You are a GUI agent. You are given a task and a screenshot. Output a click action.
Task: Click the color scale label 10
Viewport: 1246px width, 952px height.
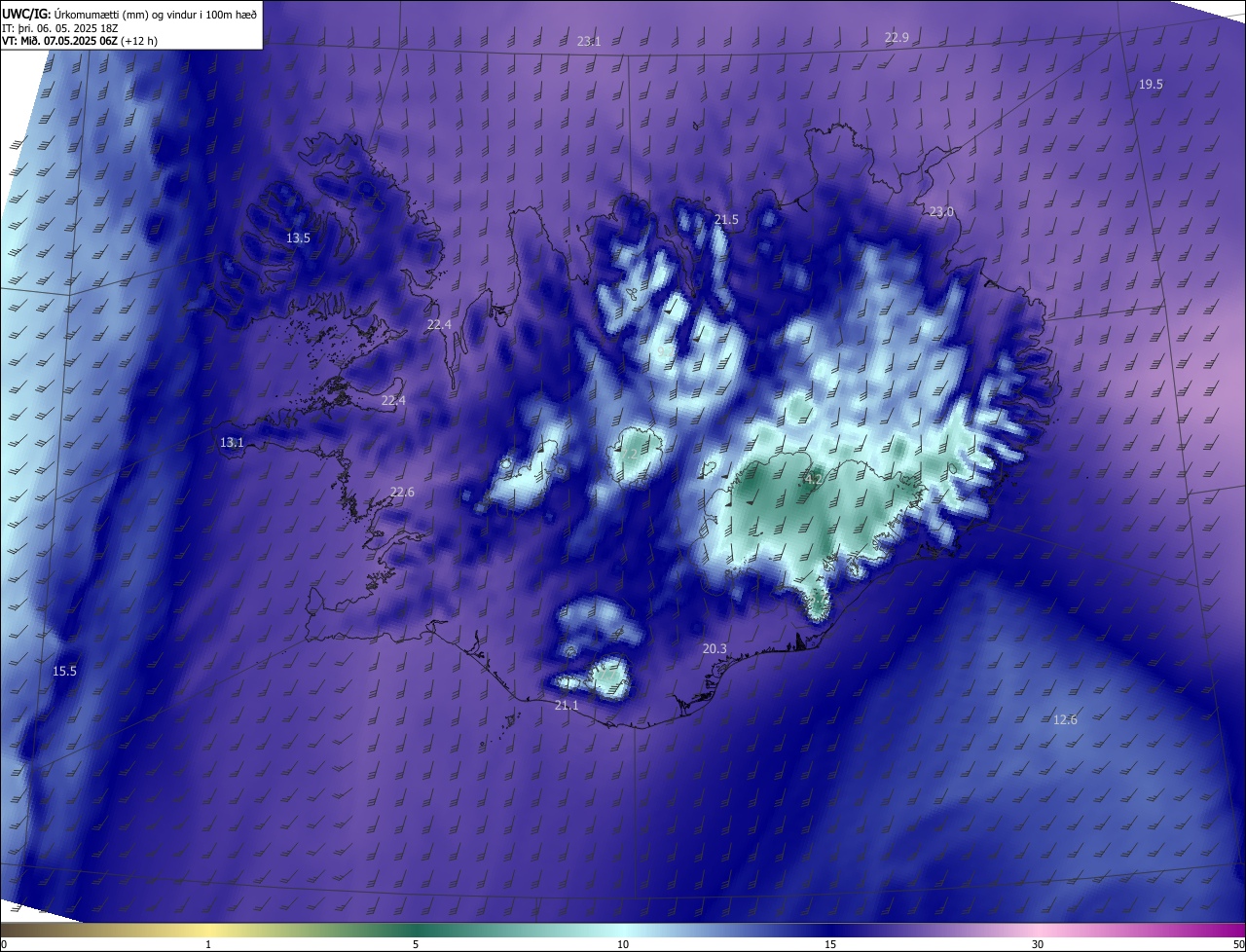pyautogui.click(x=623, y=944)
